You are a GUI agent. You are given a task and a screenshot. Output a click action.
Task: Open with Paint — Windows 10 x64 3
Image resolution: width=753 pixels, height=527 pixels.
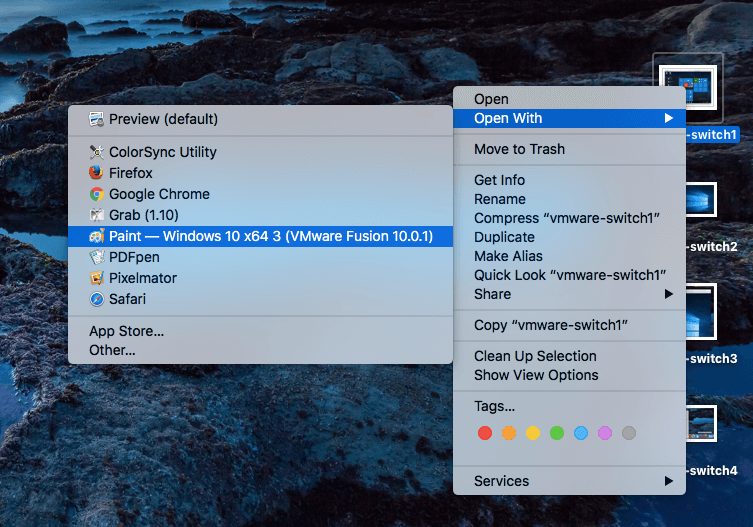260,236
